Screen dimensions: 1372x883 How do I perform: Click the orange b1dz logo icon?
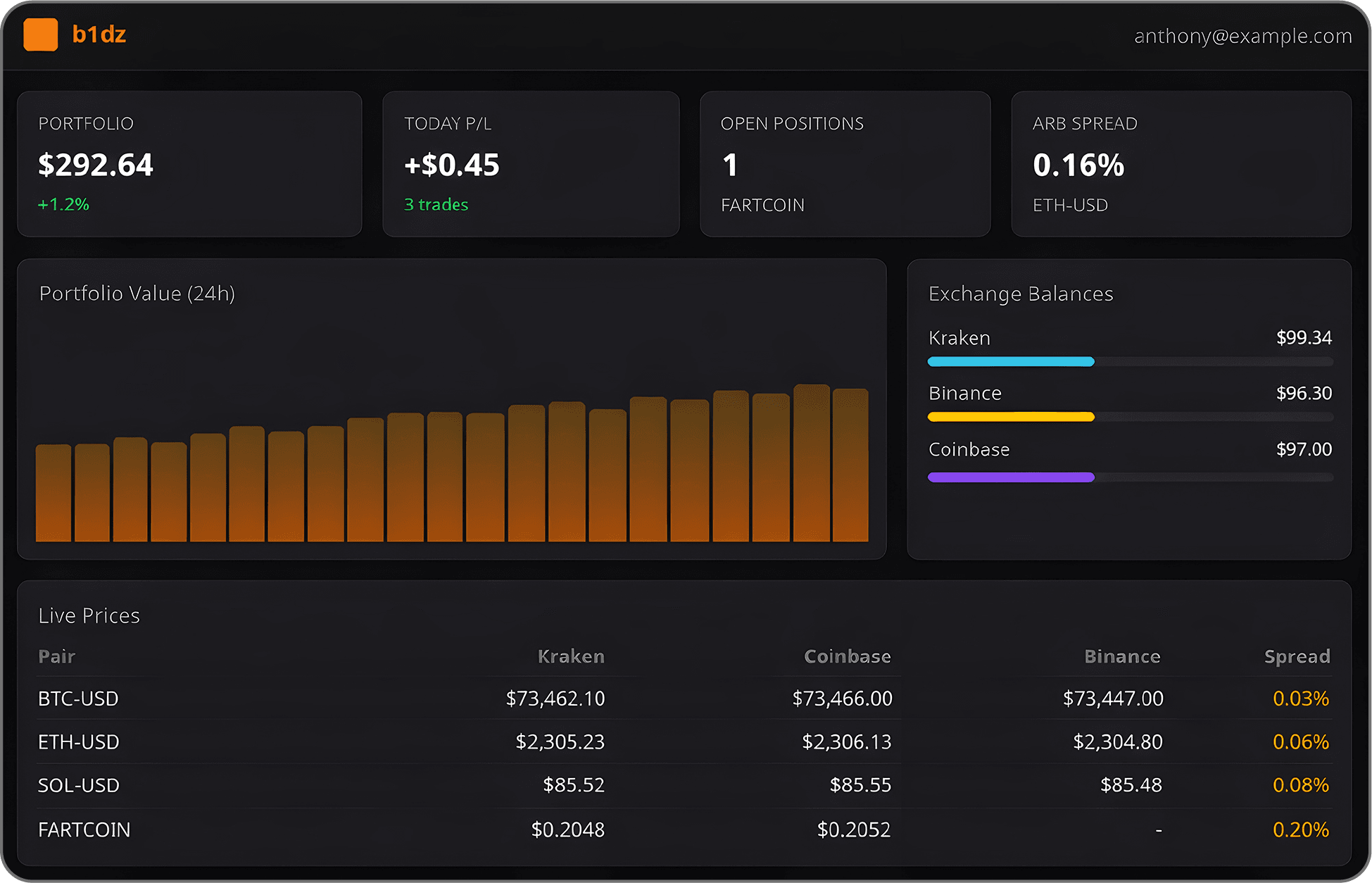[x=42, y=35]
